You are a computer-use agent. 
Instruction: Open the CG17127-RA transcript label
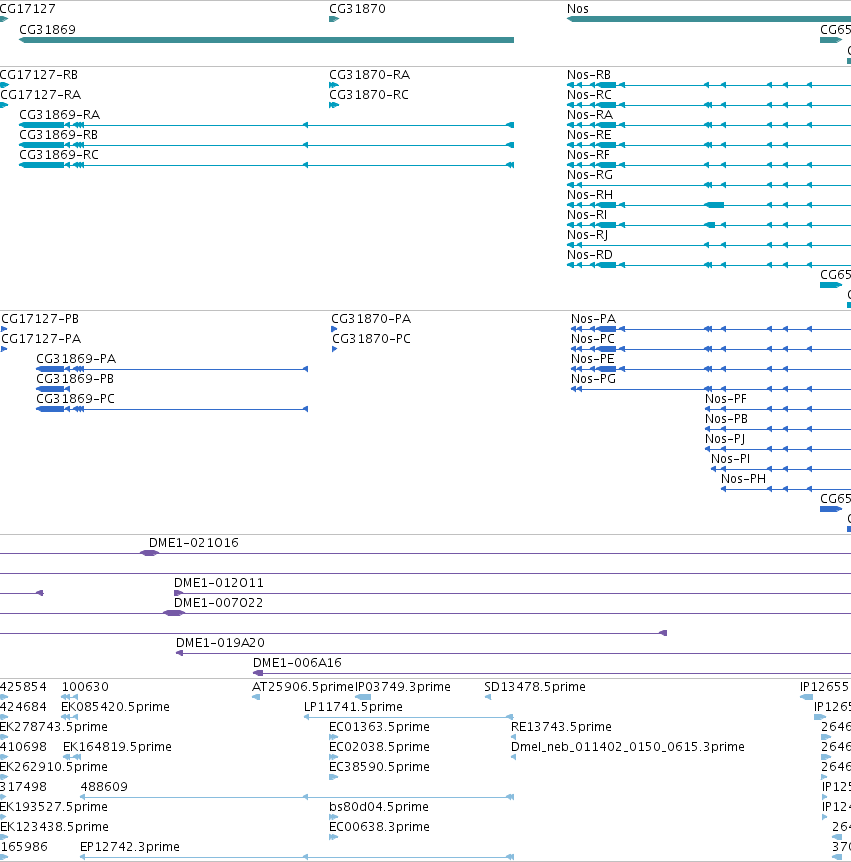pos(41,95)
